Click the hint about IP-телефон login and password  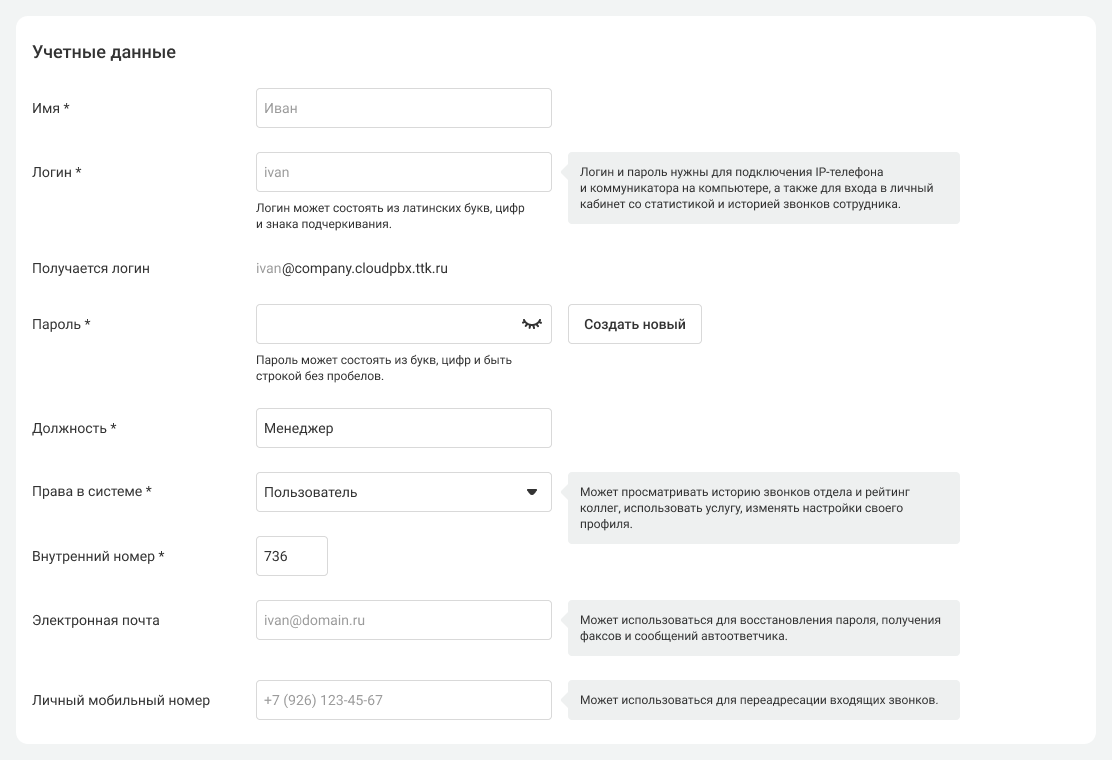click(x=763, y=188)
